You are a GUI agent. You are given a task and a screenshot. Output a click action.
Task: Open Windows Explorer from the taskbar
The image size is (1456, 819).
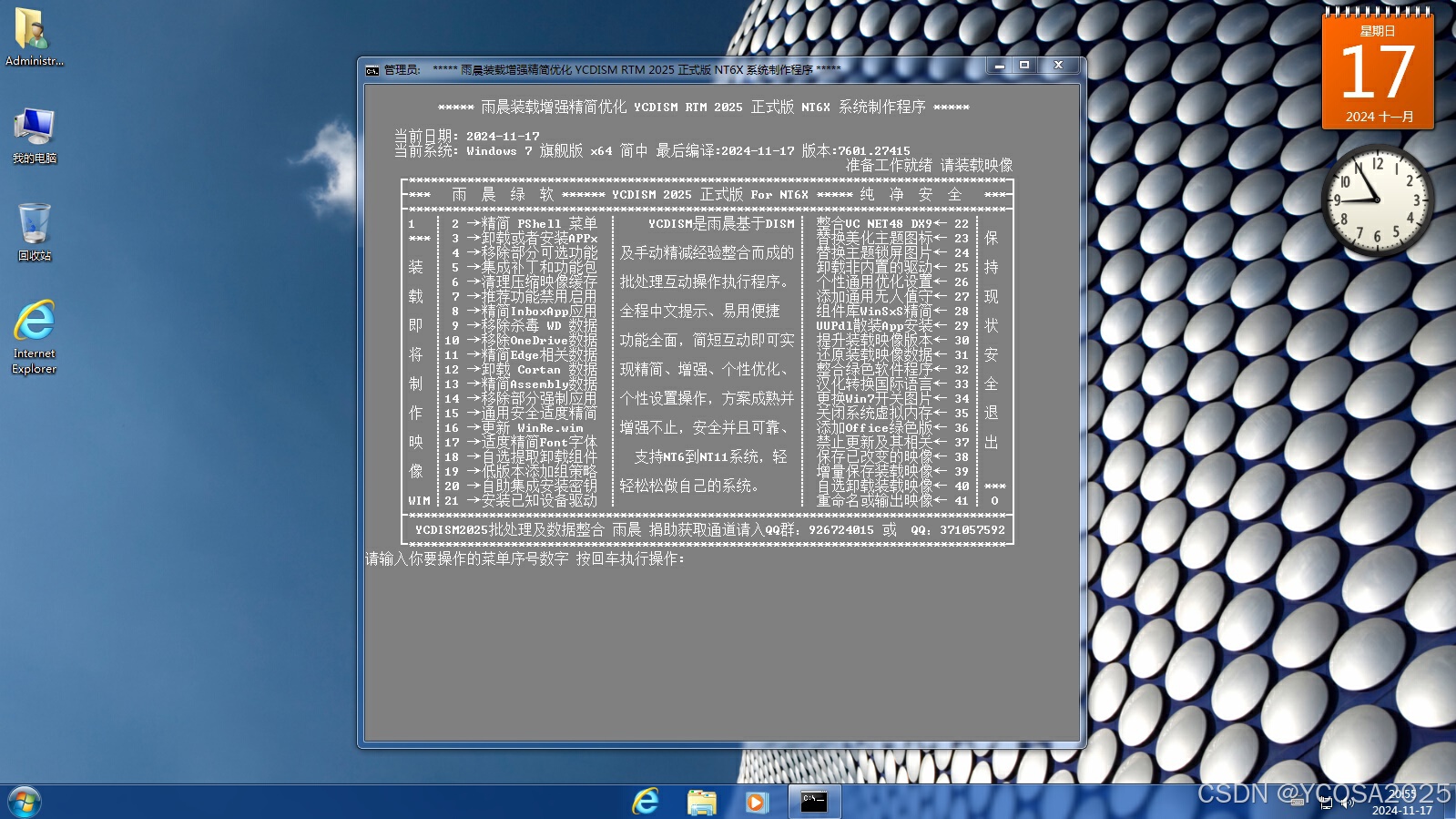[701, 802]
